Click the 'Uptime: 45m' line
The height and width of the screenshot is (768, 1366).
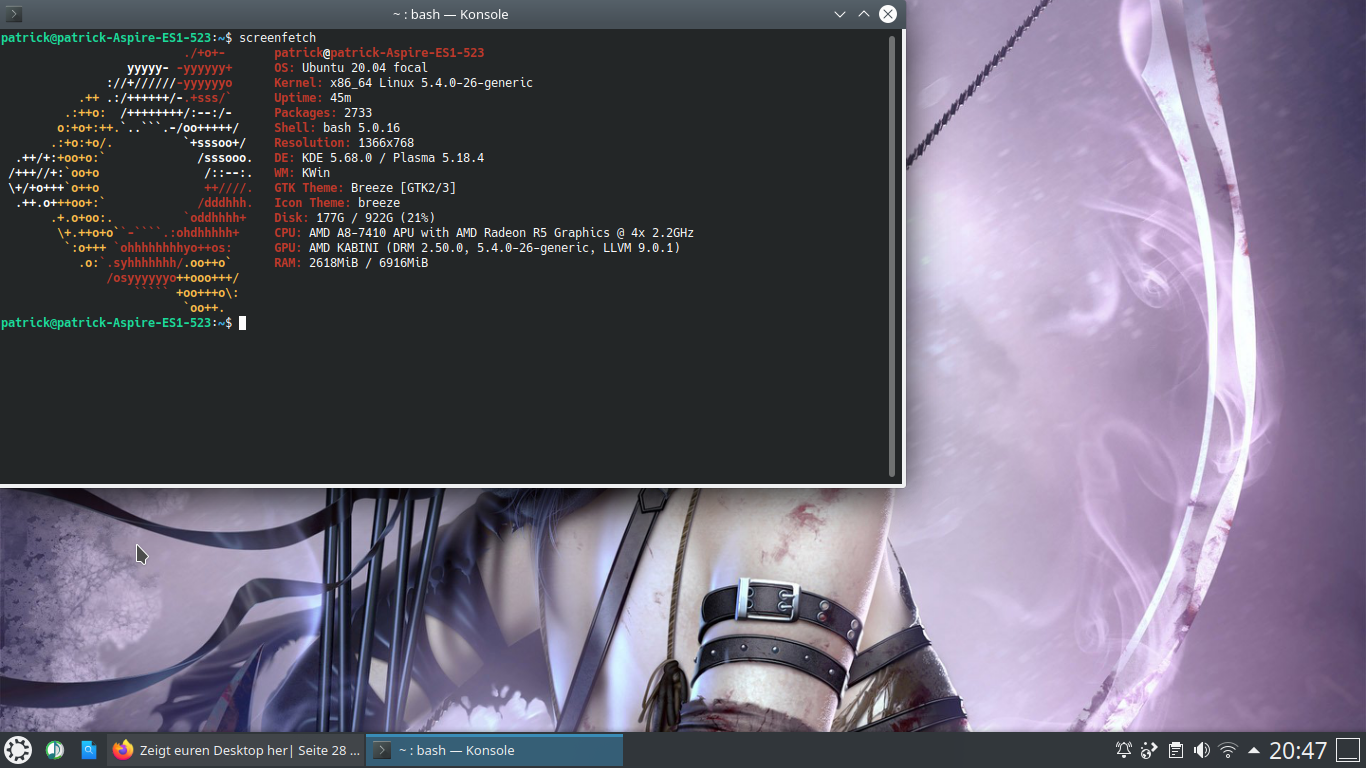(x=312, y=98)
